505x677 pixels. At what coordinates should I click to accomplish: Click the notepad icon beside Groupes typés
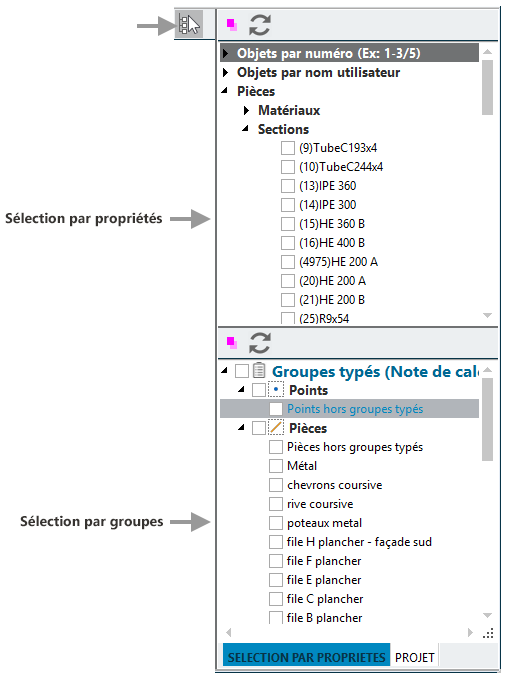pos(259,370)
